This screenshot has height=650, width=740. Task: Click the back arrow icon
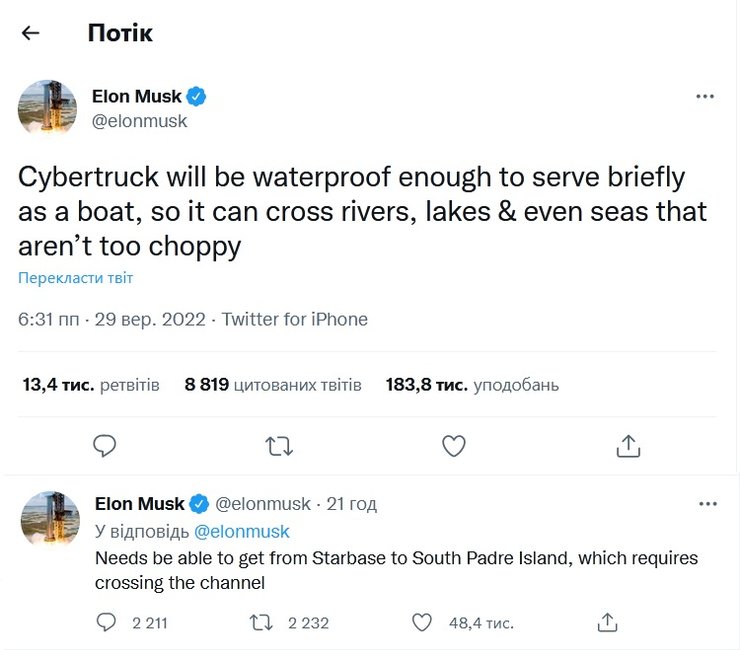tap(31, 33)
